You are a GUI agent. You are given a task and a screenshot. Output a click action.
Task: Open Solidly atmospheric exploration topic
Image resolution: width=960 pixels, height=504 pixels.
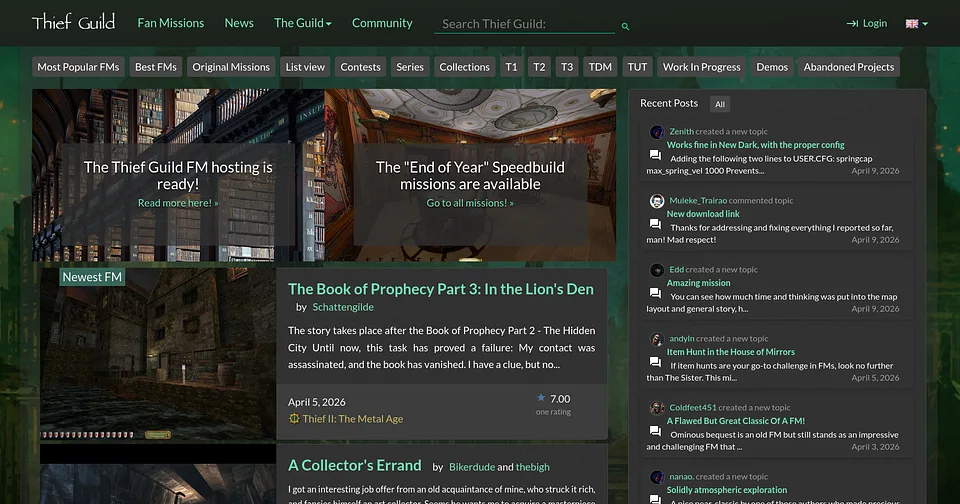click(727, 490)
